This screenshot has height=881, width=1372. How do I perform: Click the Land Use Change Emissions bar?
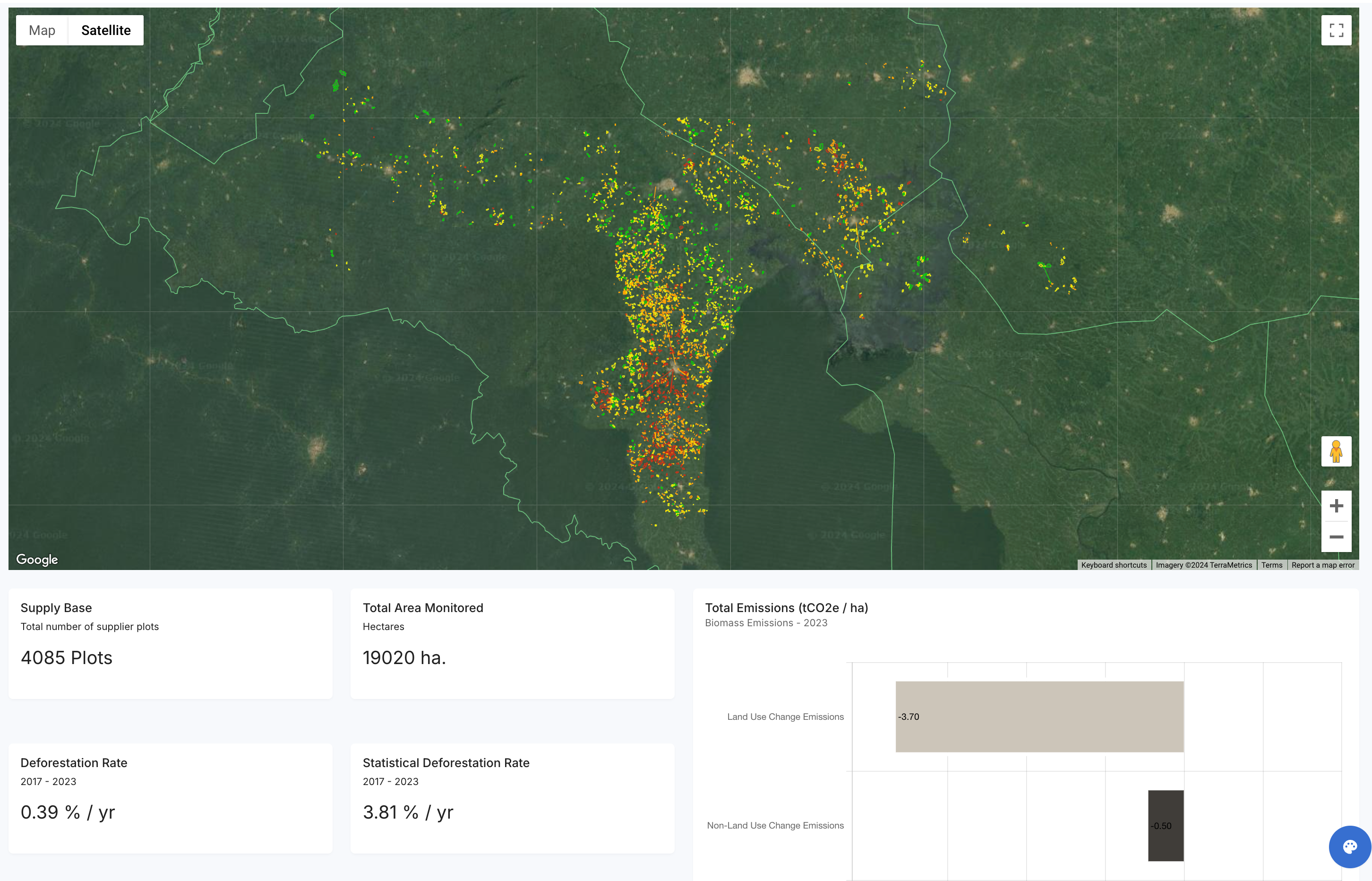click(x=1039, y=716)
